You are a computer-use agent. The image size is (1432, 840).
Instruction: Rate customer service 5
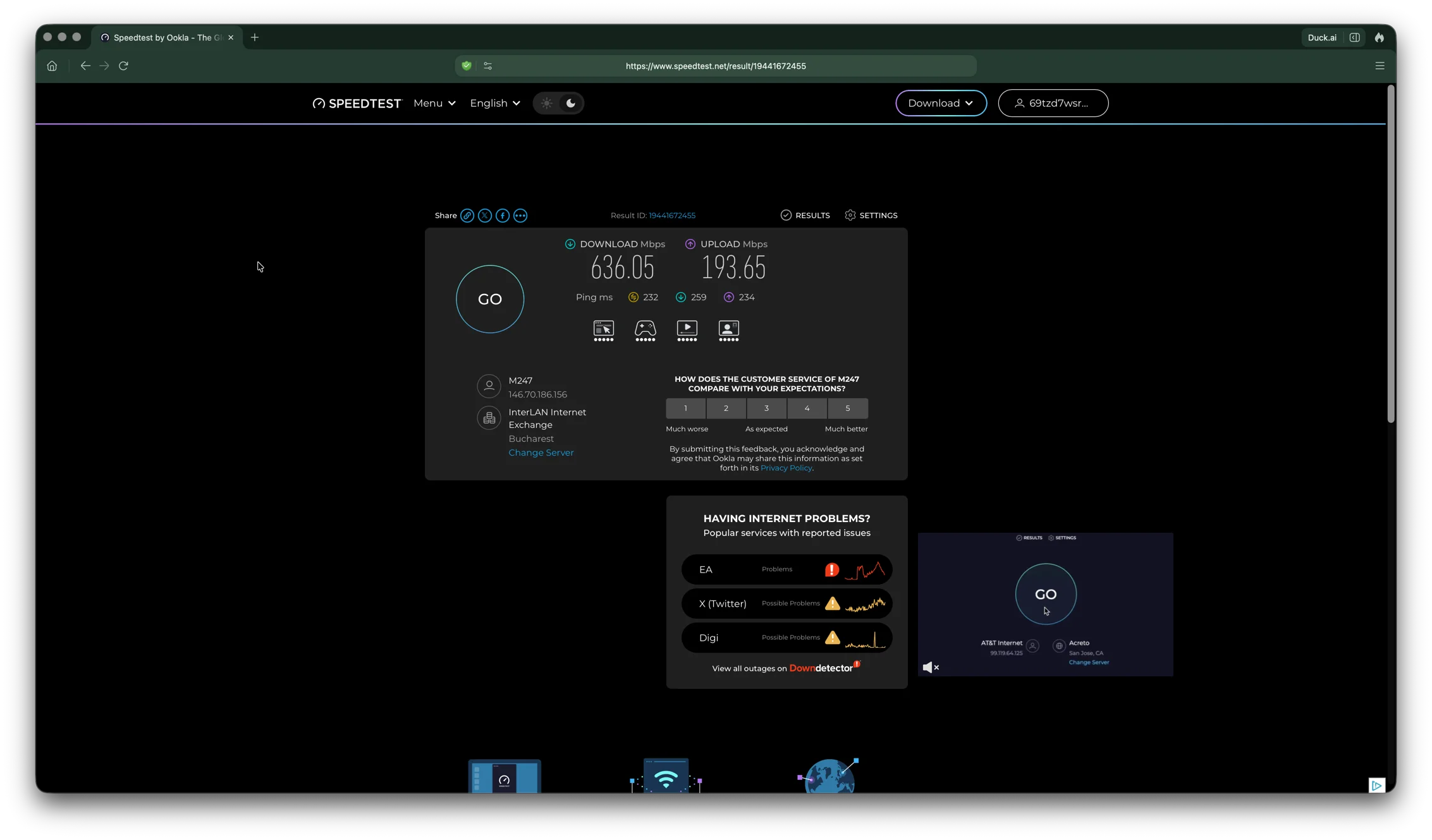pos(848,408)
